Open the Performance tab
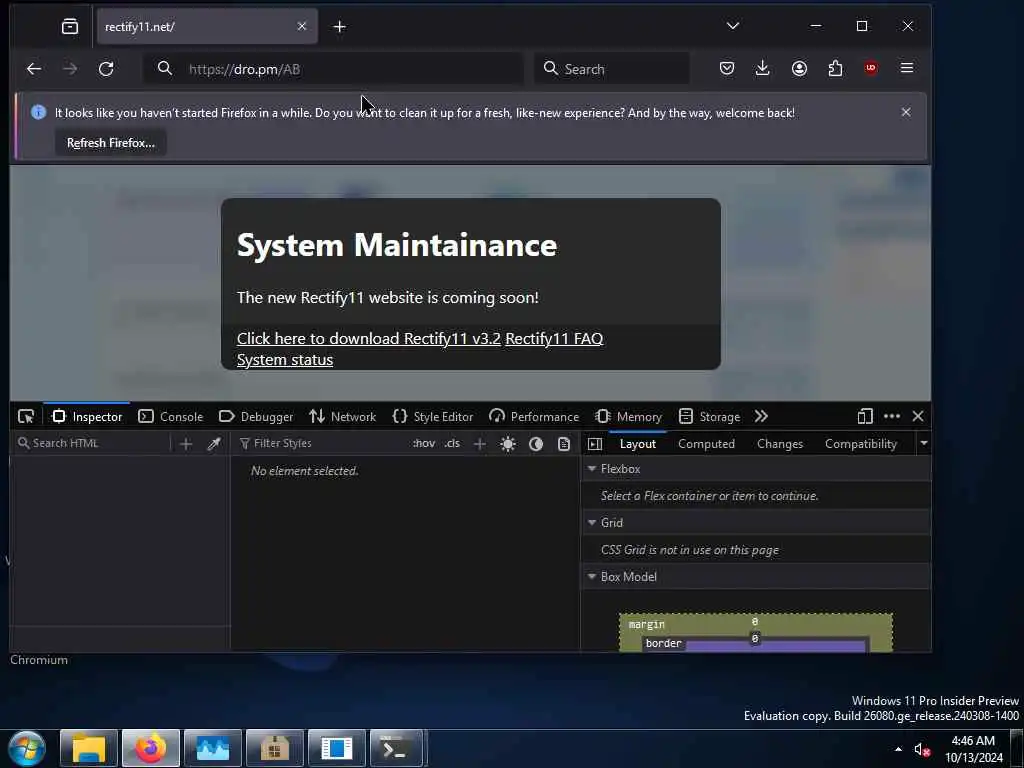The height and width of the screenshot is (768, 1024). click(534, 417)
